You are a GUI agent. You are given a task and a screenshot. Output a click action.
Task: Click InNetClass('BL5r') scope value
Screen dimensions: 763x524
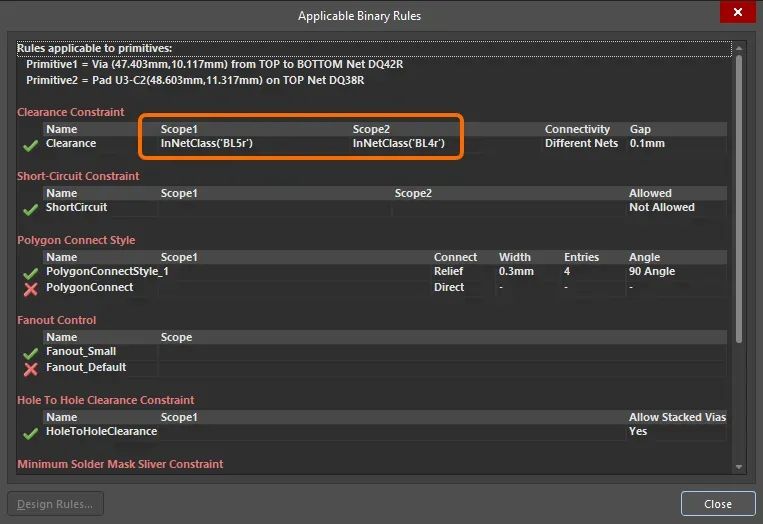(207, 143)
